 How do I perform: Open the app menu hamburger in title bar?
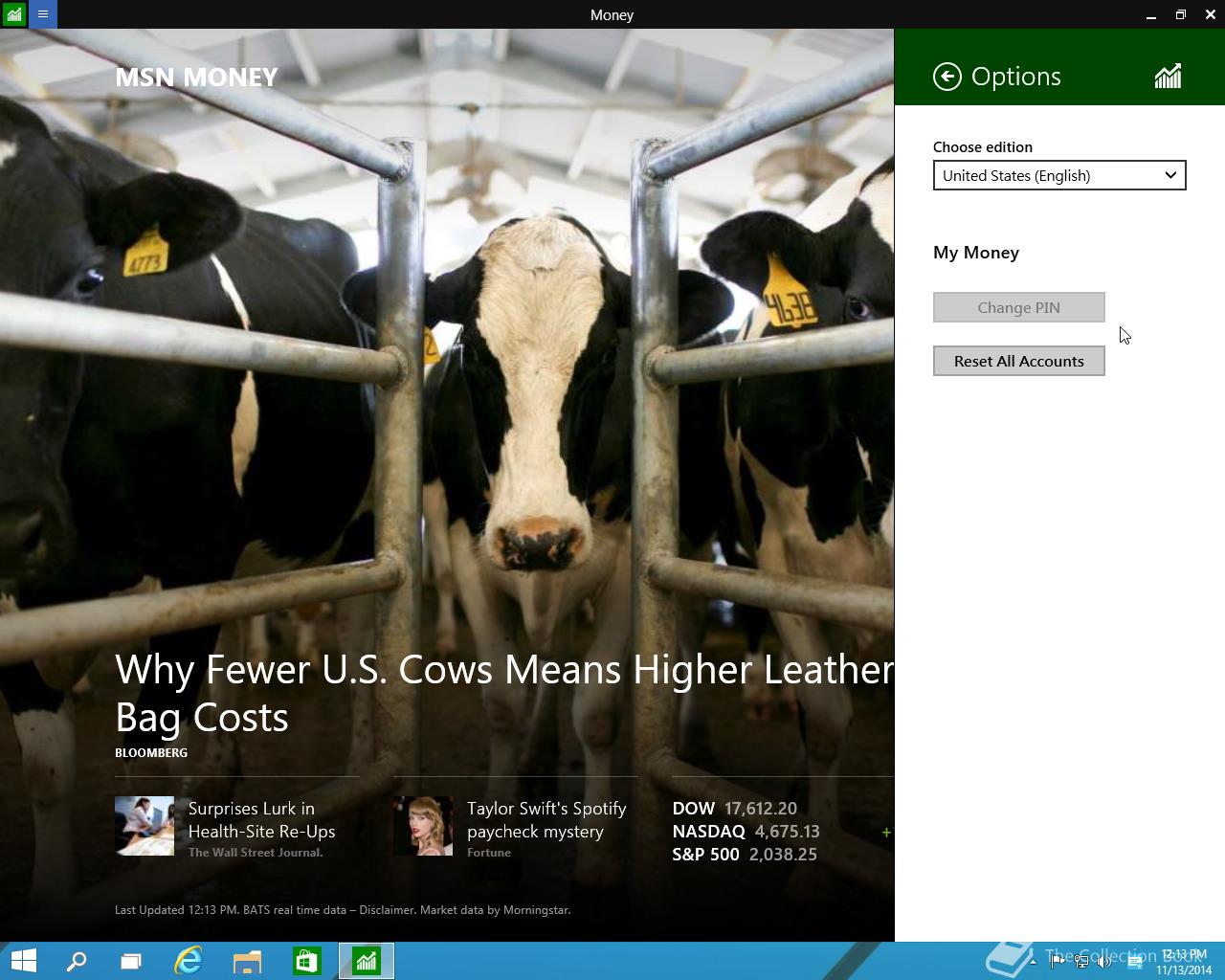[43, 14]
